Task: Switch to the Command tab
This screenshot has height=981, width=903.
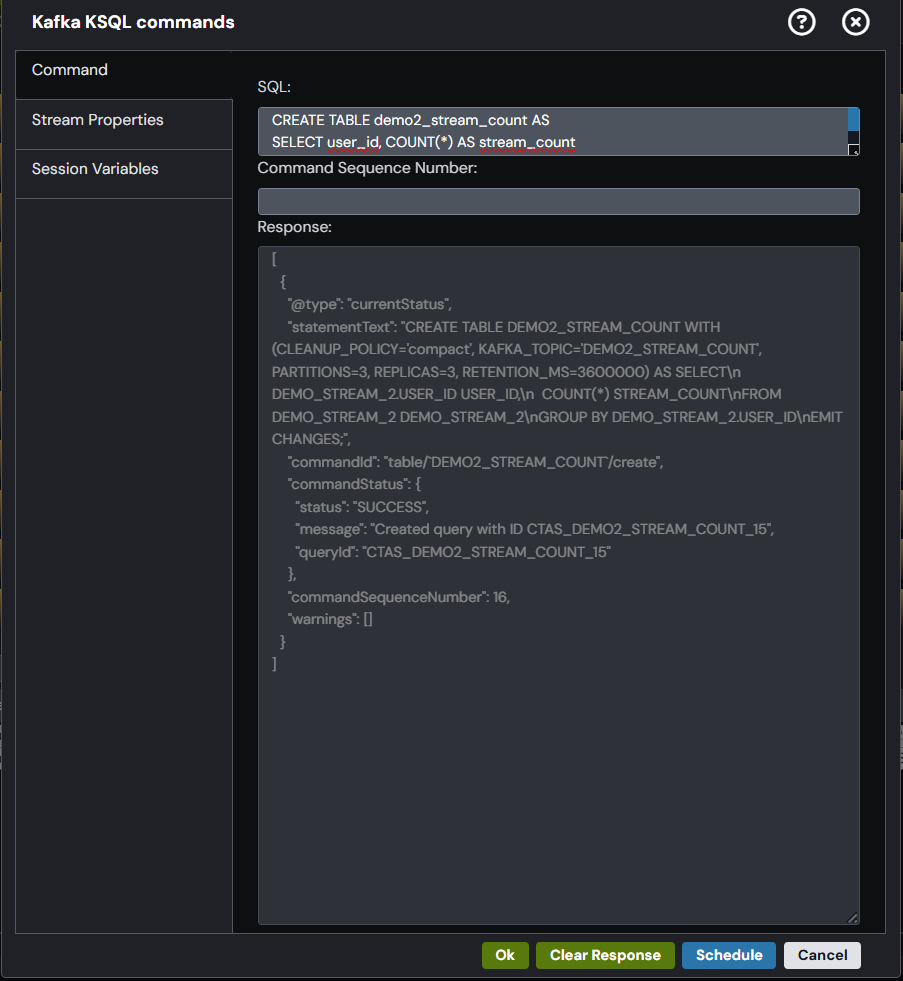Action: (x=124, y=74)
